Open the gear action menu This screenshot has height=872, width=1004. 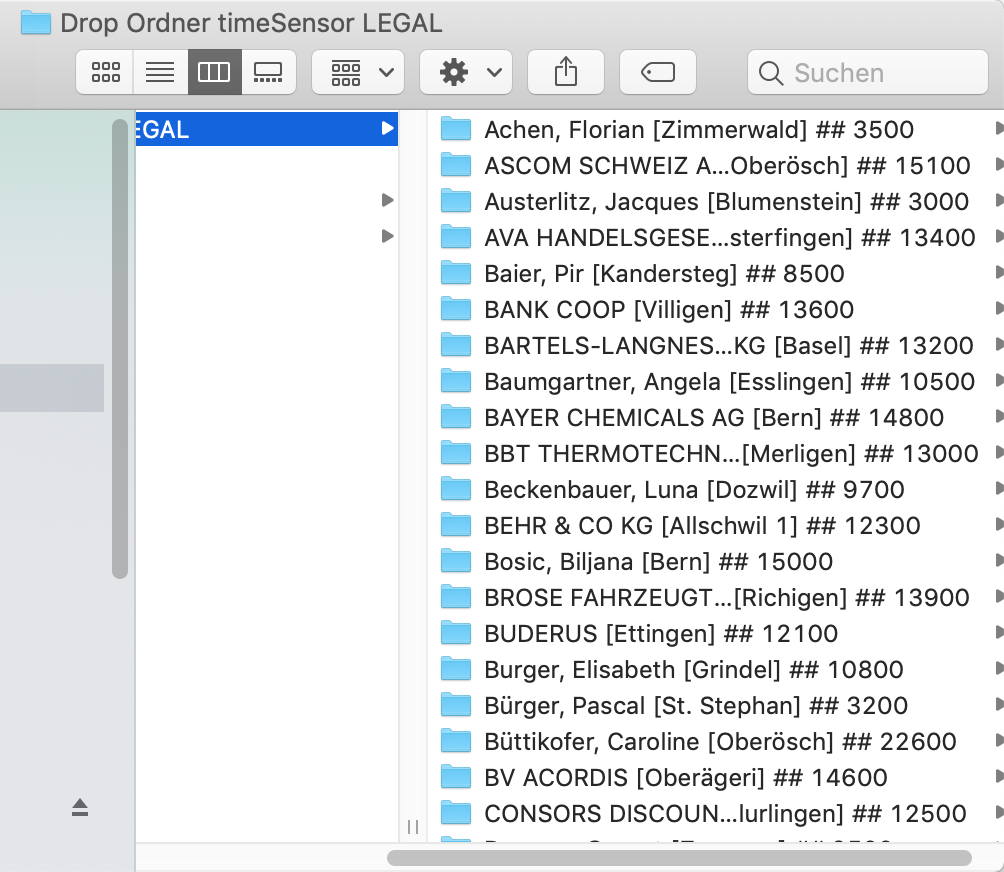click(466, 72)
